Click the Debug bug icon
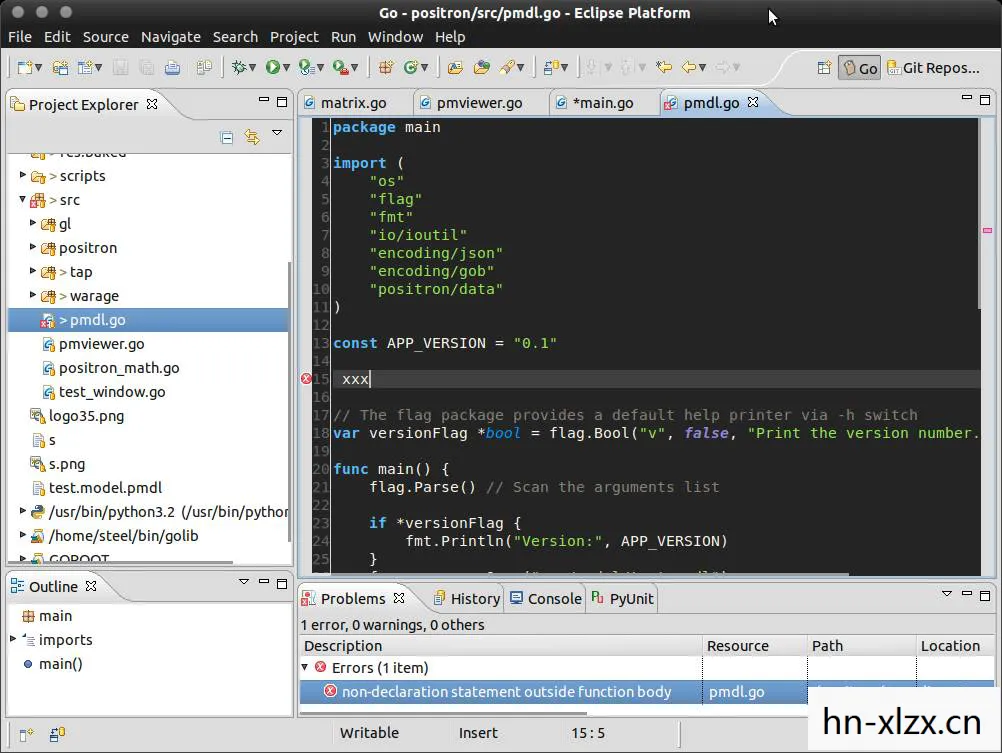Viewport: 1002px width, 753px height. tap(239, 67)
